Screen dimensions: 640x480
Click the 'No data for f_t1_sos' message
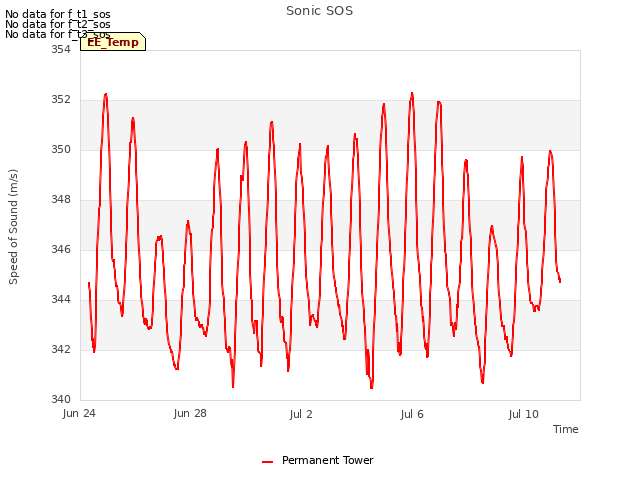58,14
